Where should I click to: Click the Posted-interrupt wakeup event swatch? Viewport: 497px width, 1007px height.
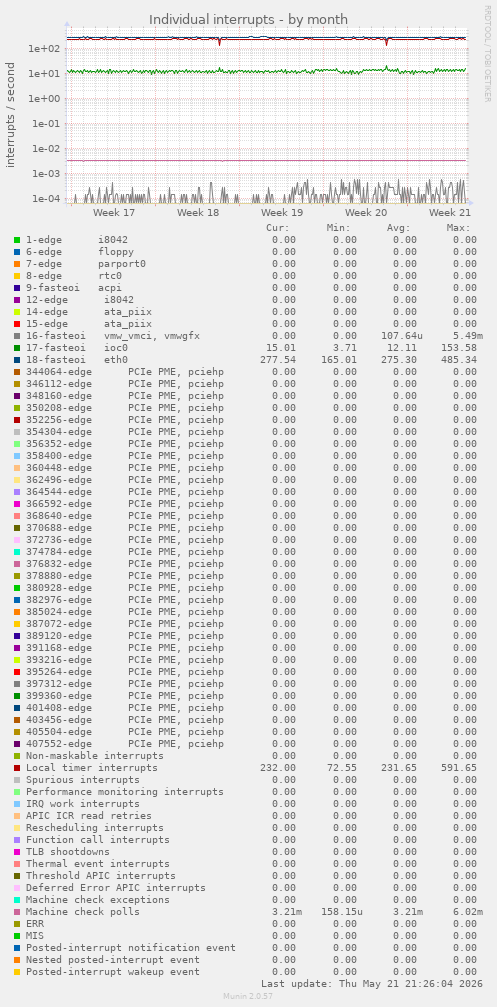point(17,972)
